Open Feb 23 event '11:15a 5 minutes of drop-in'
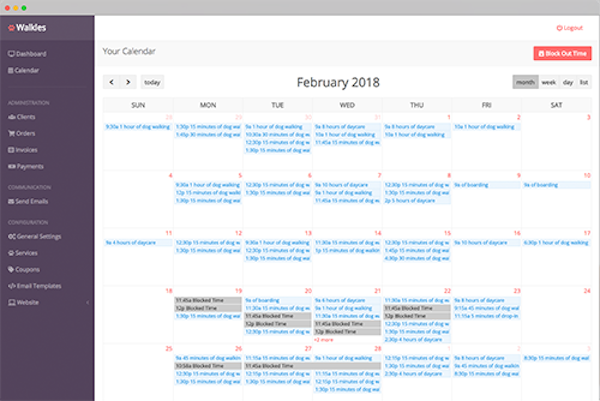This screenshot has height=401, width=600. coord(486,316)
